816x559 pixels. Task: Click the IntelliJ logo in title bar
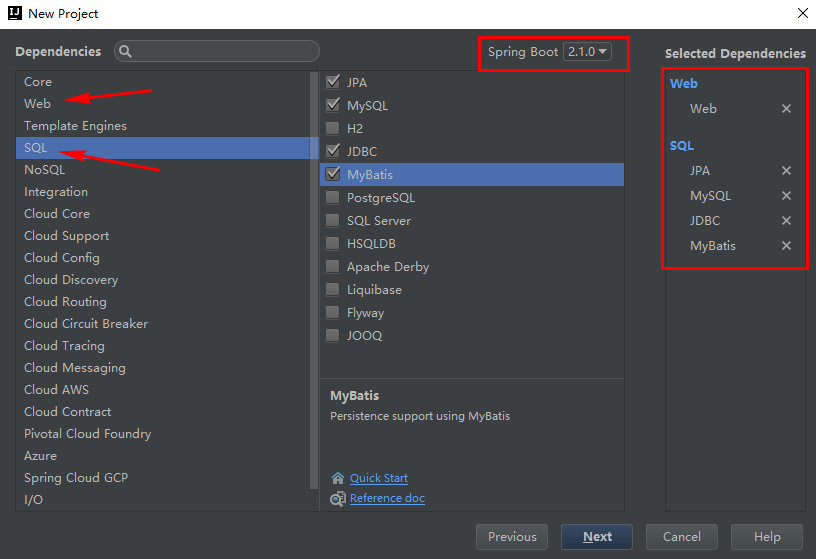coord(15,13)
